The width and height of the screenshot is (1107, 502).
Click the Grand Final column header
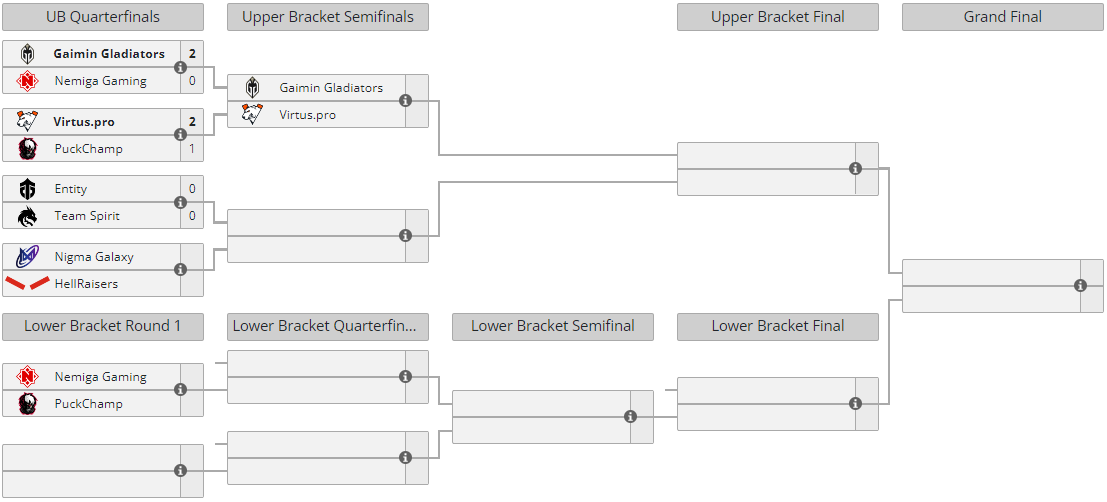click(1002, 17)
